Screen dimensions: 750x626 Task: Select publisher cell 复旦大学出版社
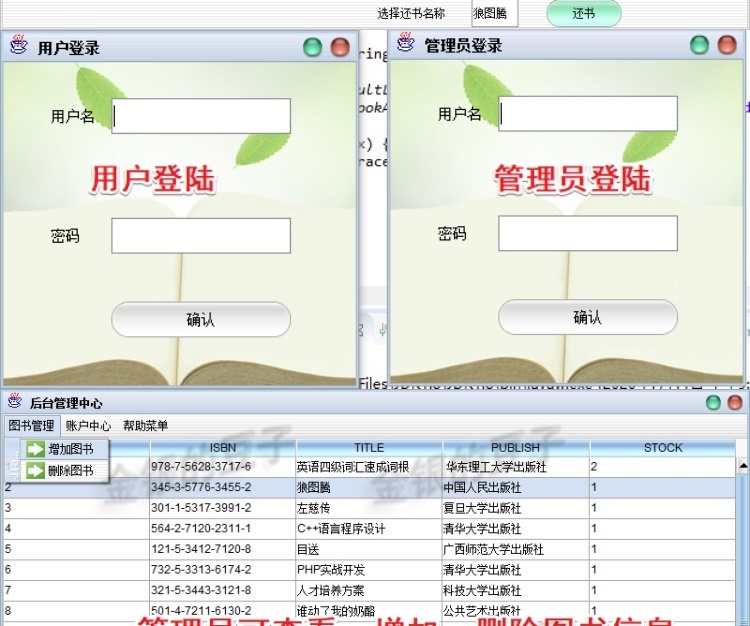(x=516, y=508)
